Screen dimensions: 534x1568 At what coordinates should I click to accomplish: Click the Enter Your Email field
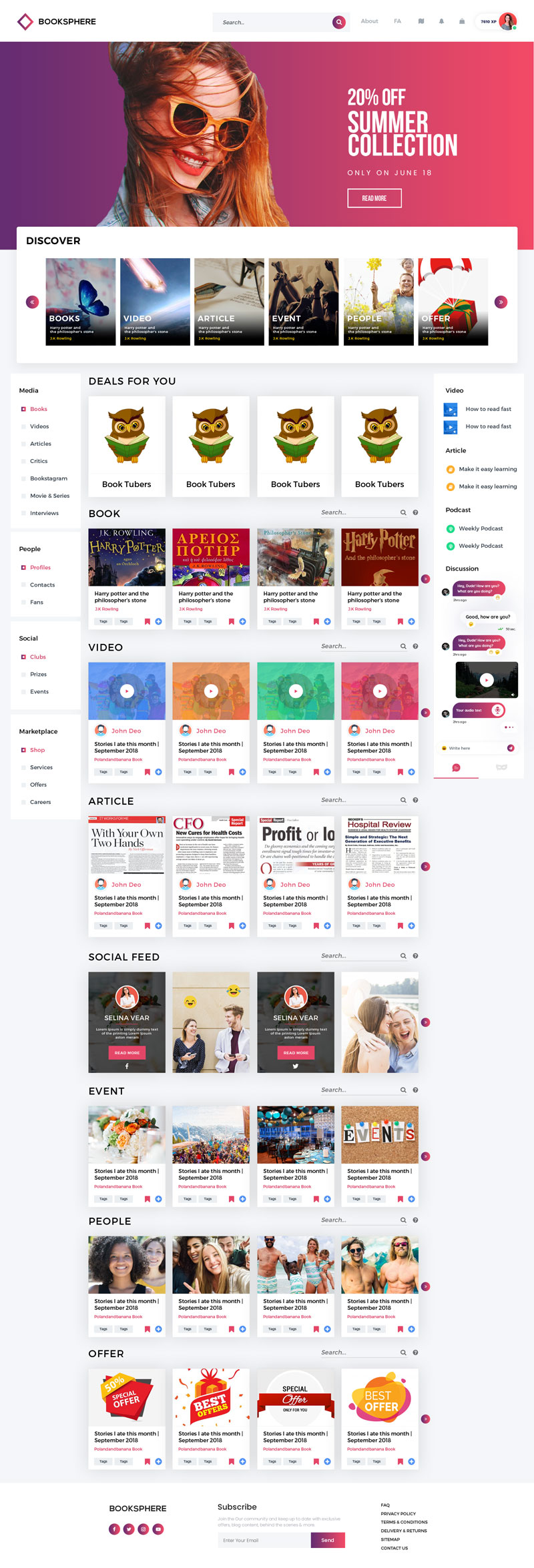264,1540
